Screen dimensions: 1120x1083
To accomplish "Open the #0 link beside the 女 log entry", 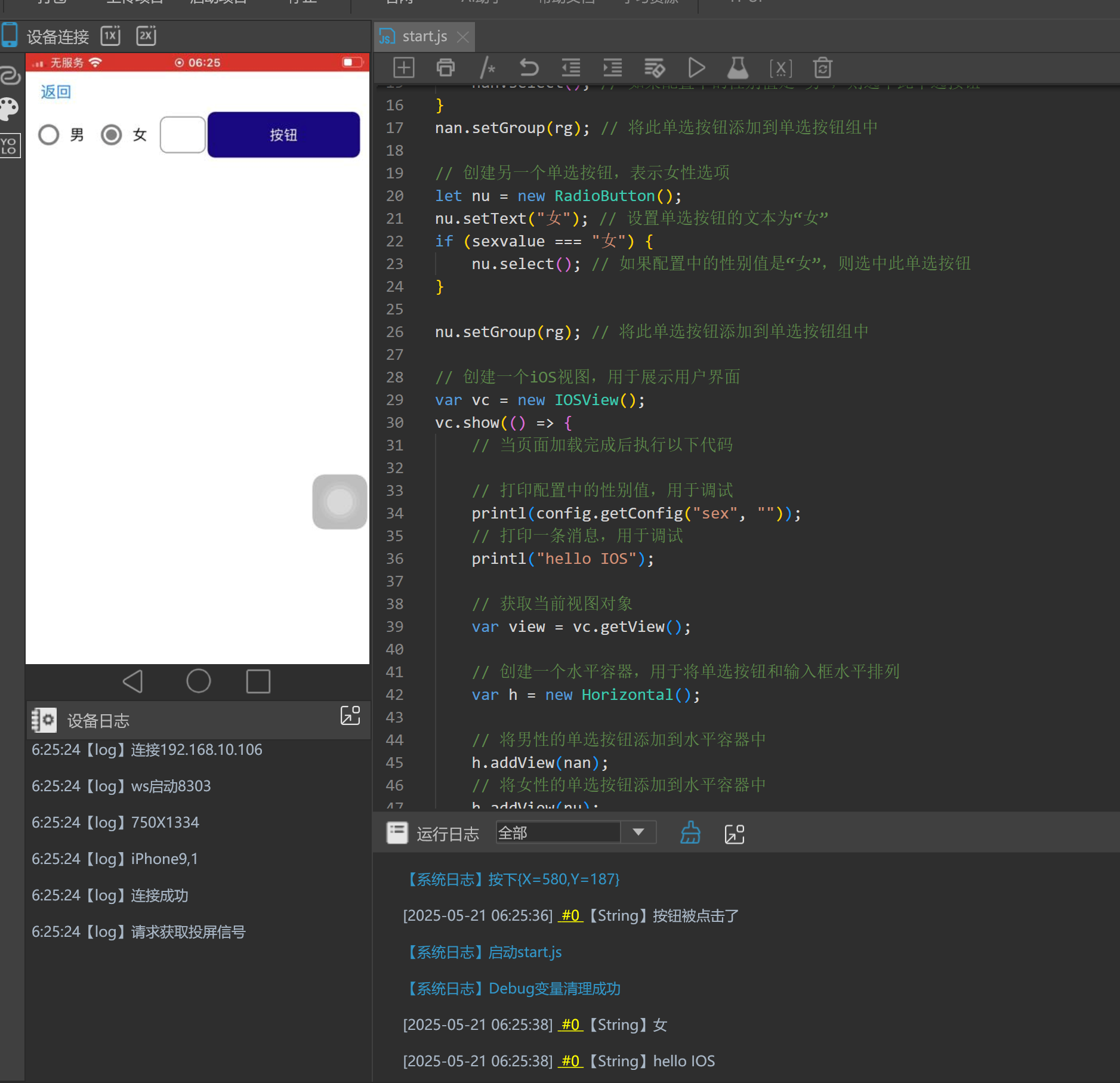I will [570, 1025].
